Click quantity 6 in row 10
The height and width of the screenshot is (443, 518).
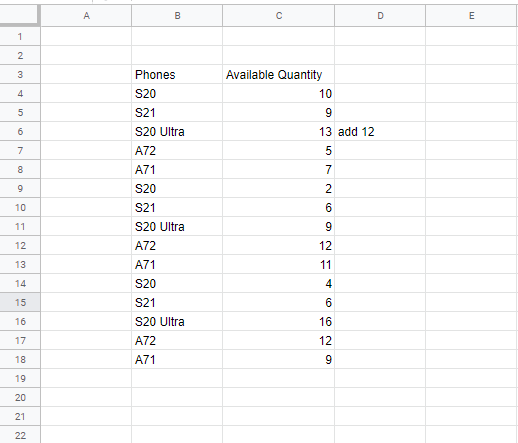pos(279,207)
